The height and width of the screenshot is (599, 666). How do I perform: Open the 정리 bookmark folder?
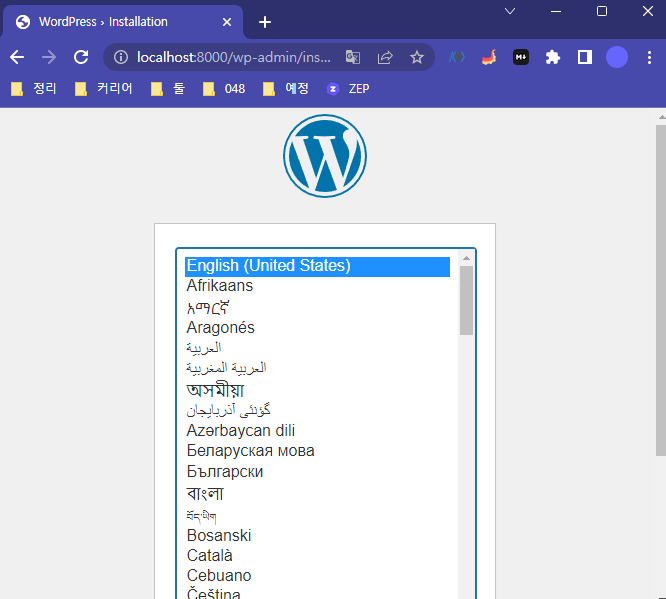34,88
